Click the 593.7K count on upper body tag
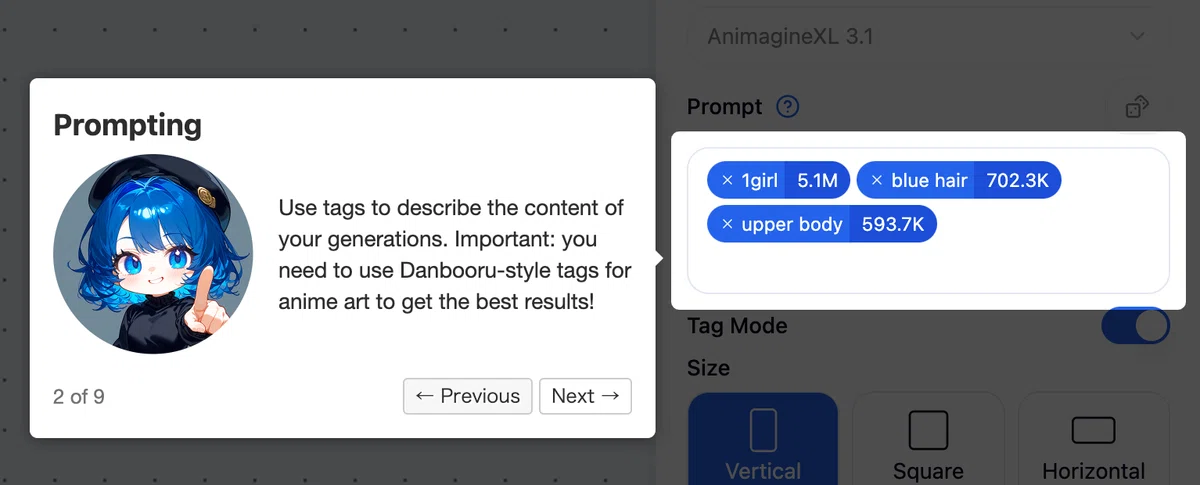 [x=893, y=224]
